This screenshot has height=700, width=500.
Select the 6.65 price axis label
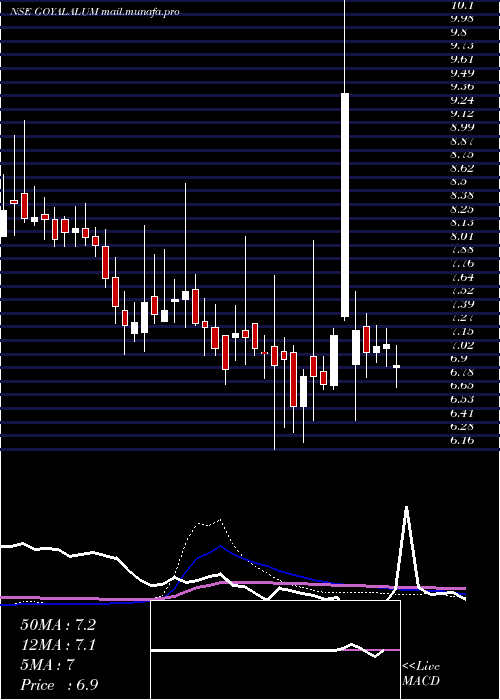(x=462, y=386)
